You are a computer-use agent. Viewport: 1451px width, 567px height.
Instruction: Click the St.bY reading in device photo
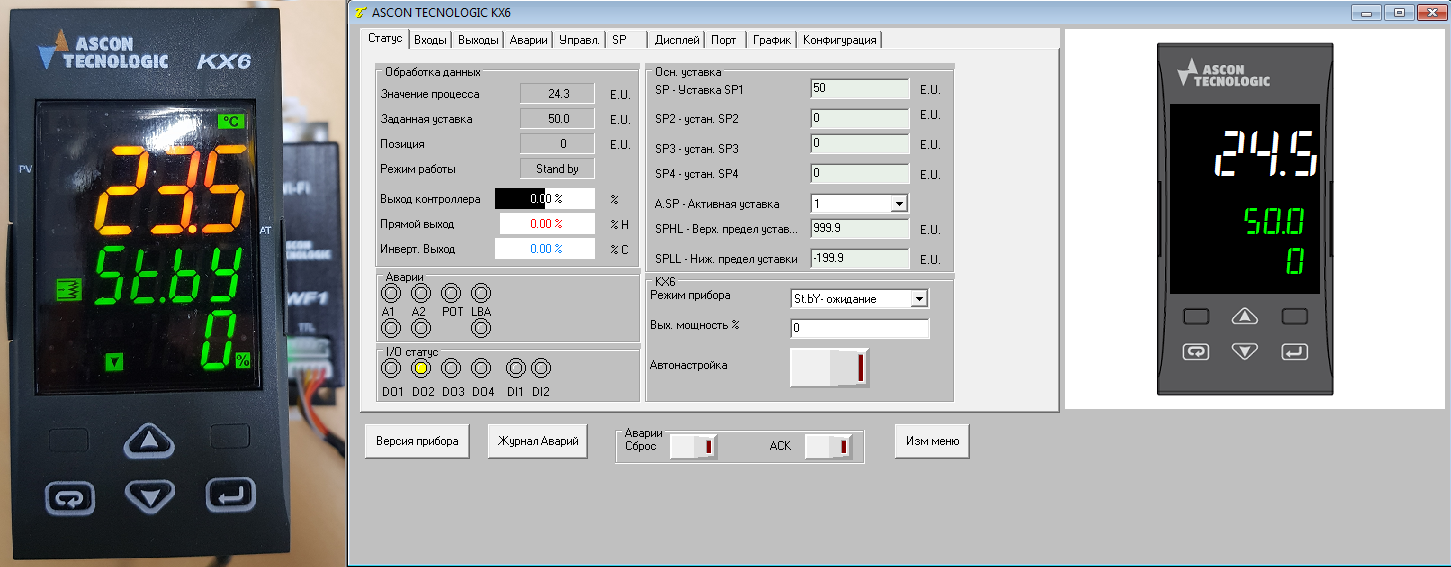pos(168,274)
